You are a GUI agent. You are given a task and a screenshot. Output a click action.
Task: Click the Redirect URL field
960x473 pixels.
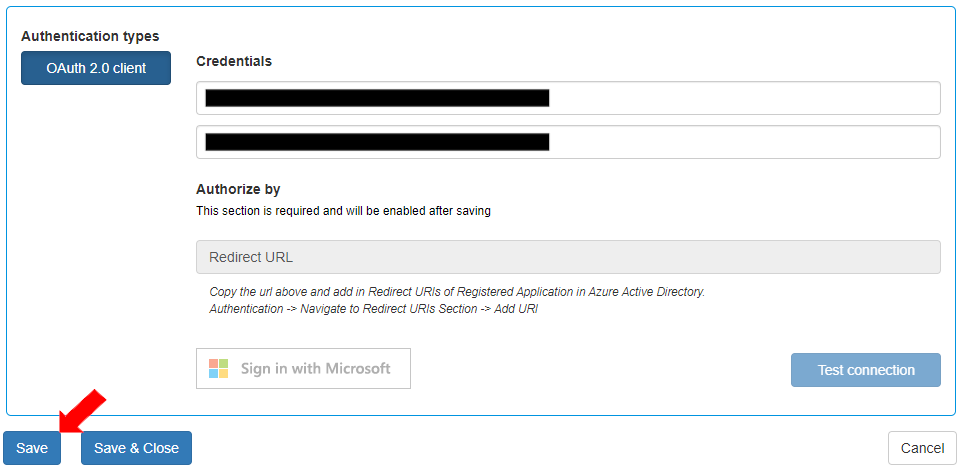coord(567,257)
